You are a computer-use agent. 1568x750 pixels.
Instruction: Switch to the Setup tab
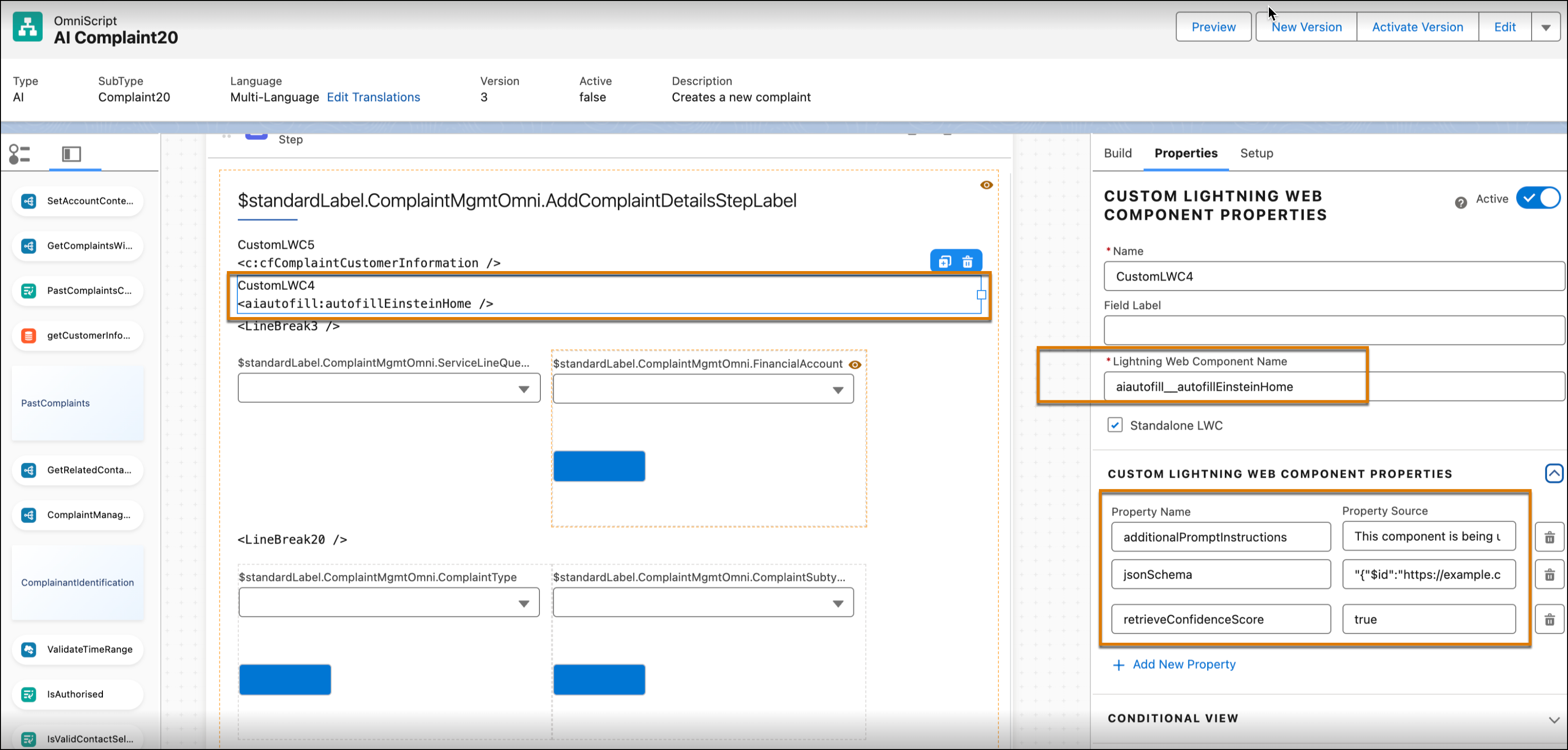[1256, 153]
